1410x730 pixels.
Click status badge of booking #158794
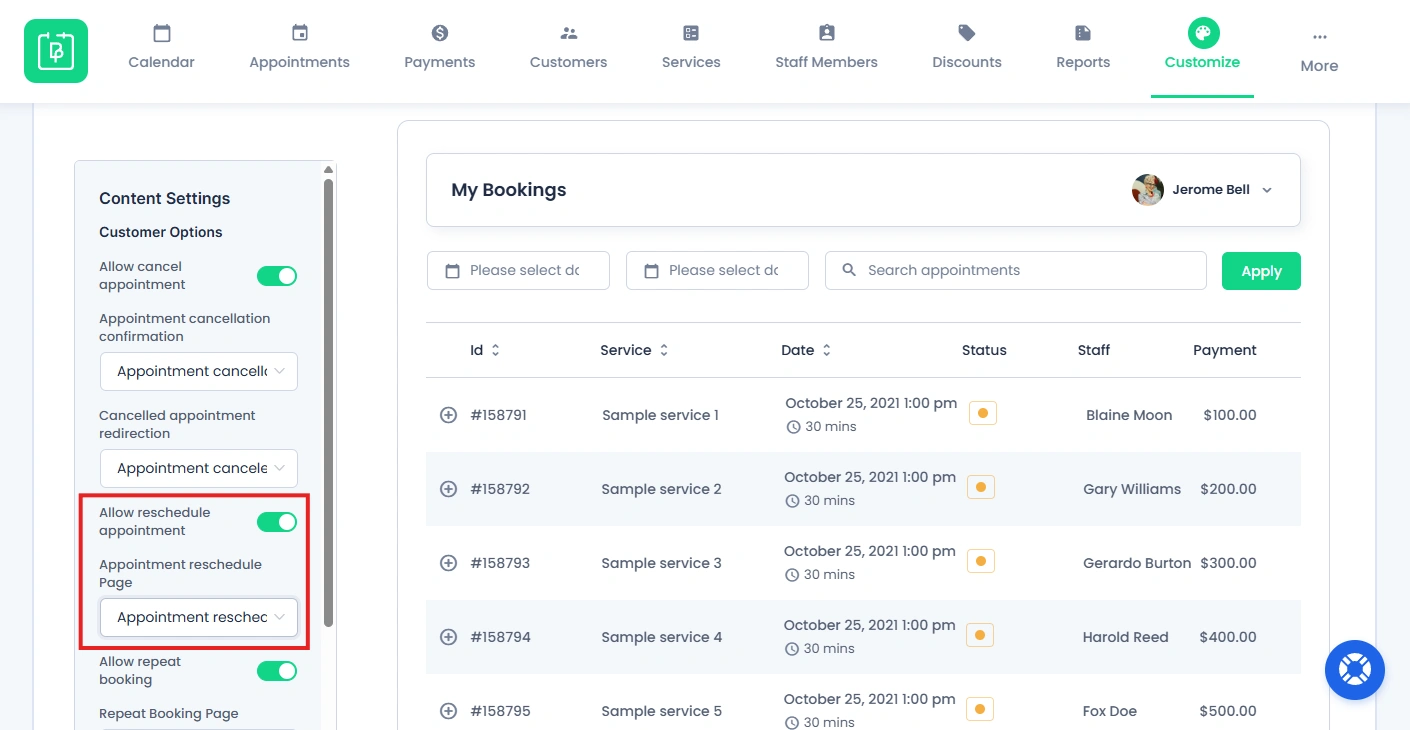tap(981, 635)
